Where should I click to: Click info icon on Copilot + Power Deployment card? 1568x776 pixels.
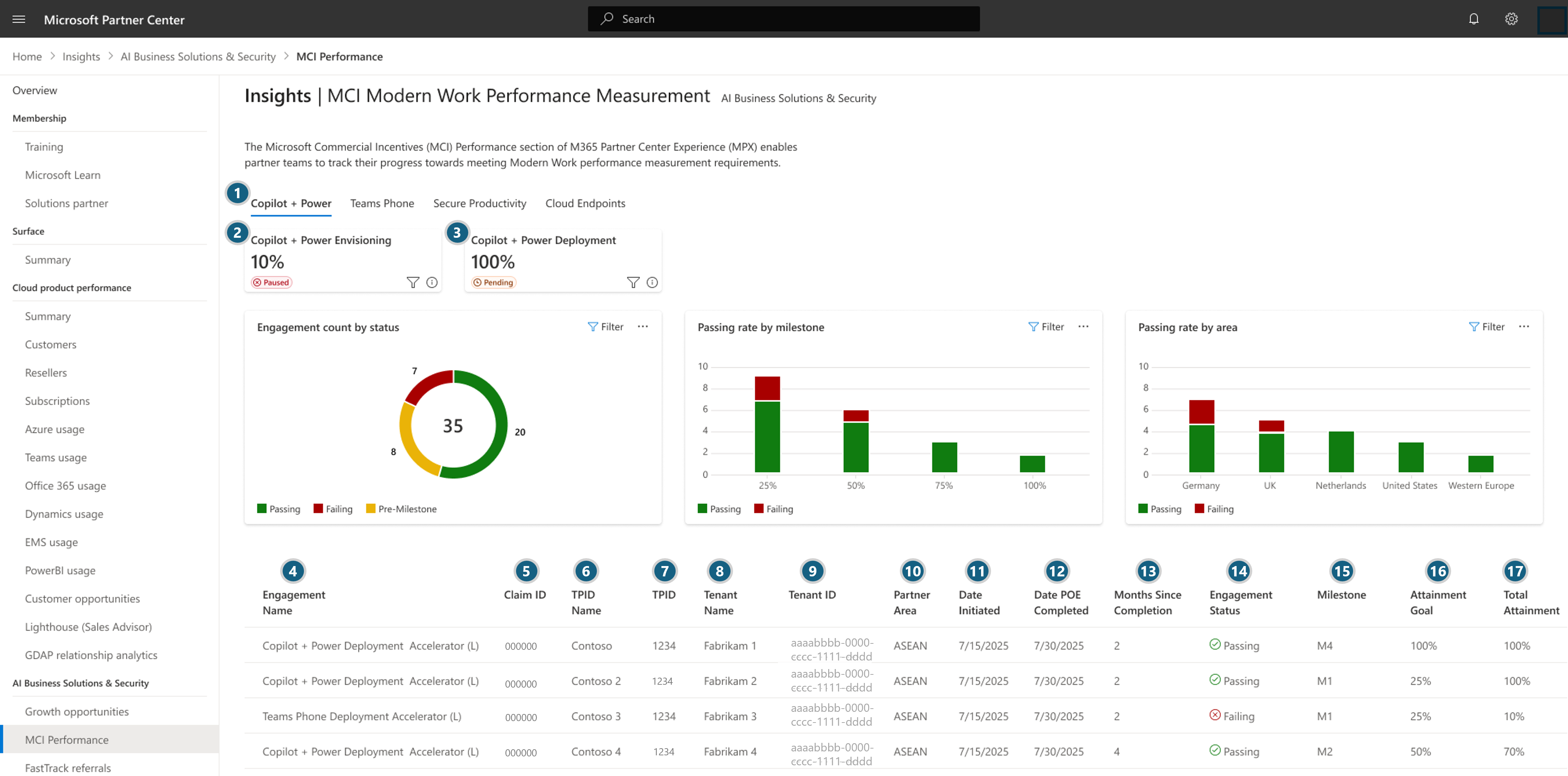point(652,282)
